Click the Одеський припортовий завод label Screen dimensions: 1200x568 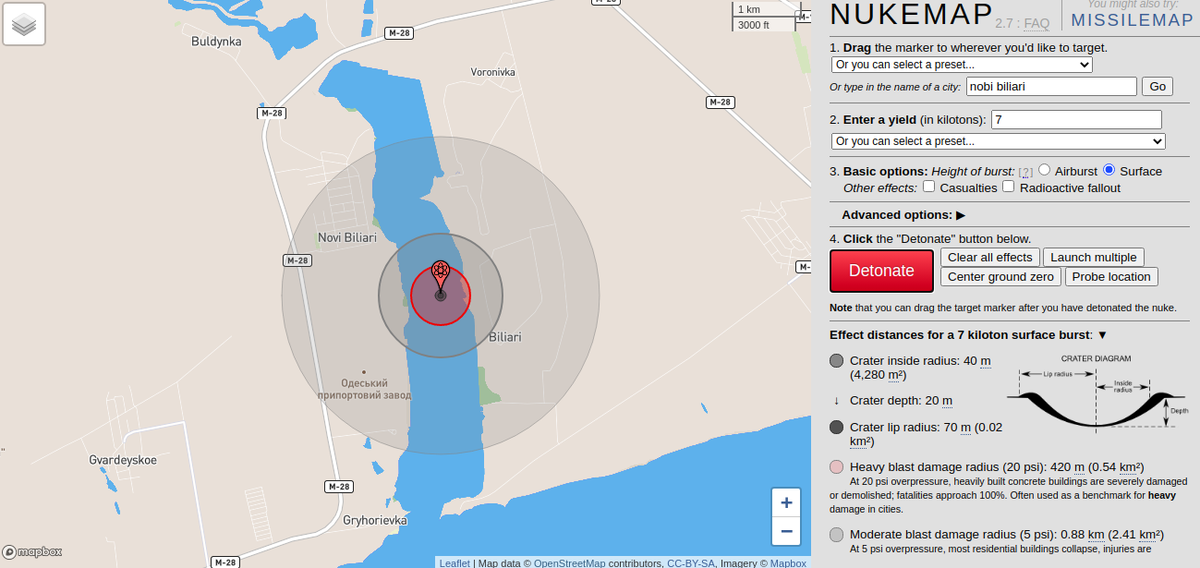tap(363, 389)
